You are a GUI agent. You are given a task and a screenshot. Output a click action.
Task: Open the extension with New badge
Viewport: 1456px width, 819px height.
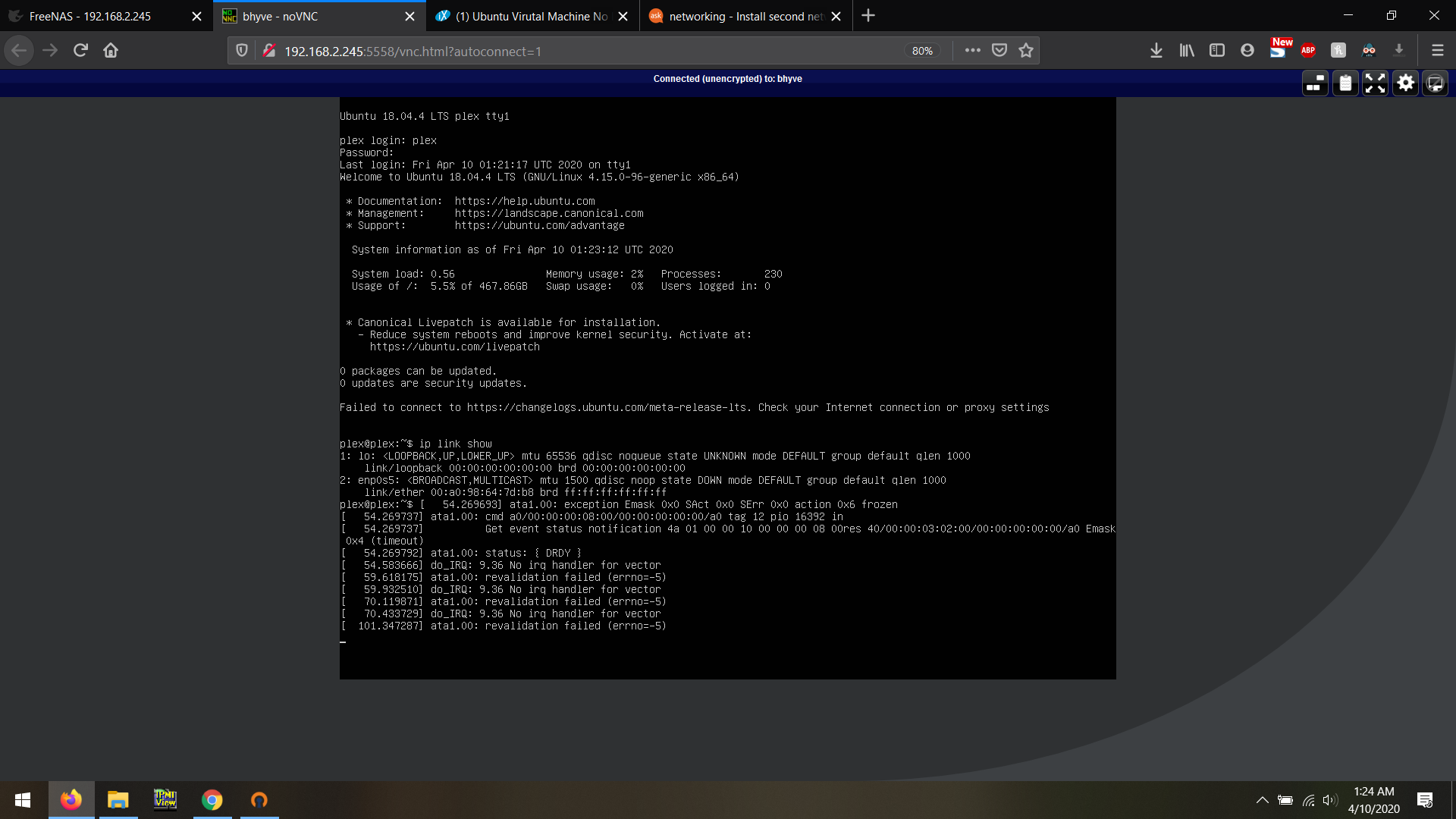1279,49
